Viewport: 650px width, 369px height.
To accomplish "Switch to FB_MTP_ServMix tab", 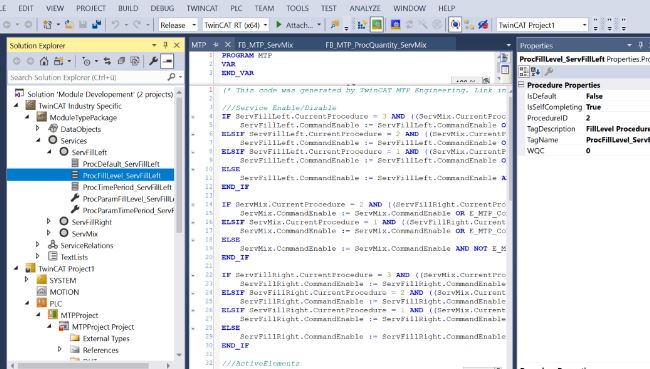I will pyautogui.click(x=266, y=45).
